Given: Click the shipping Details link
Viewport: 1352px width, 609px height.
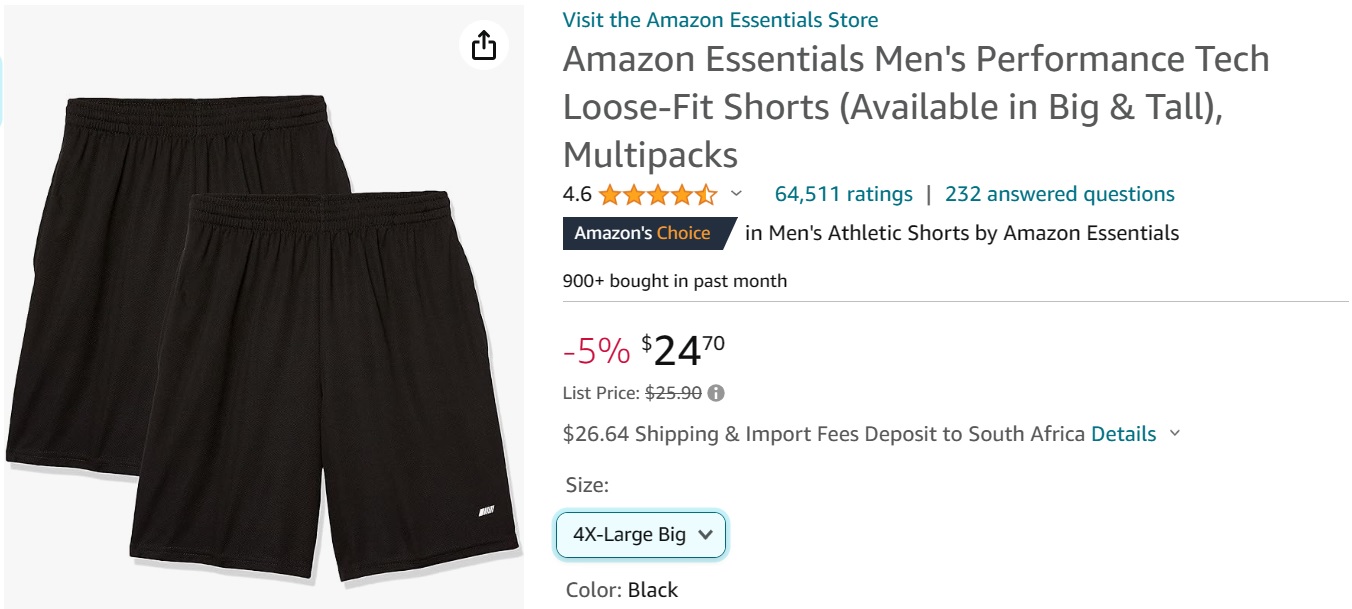Looking at the screenshot, I should coord(1123,434).
